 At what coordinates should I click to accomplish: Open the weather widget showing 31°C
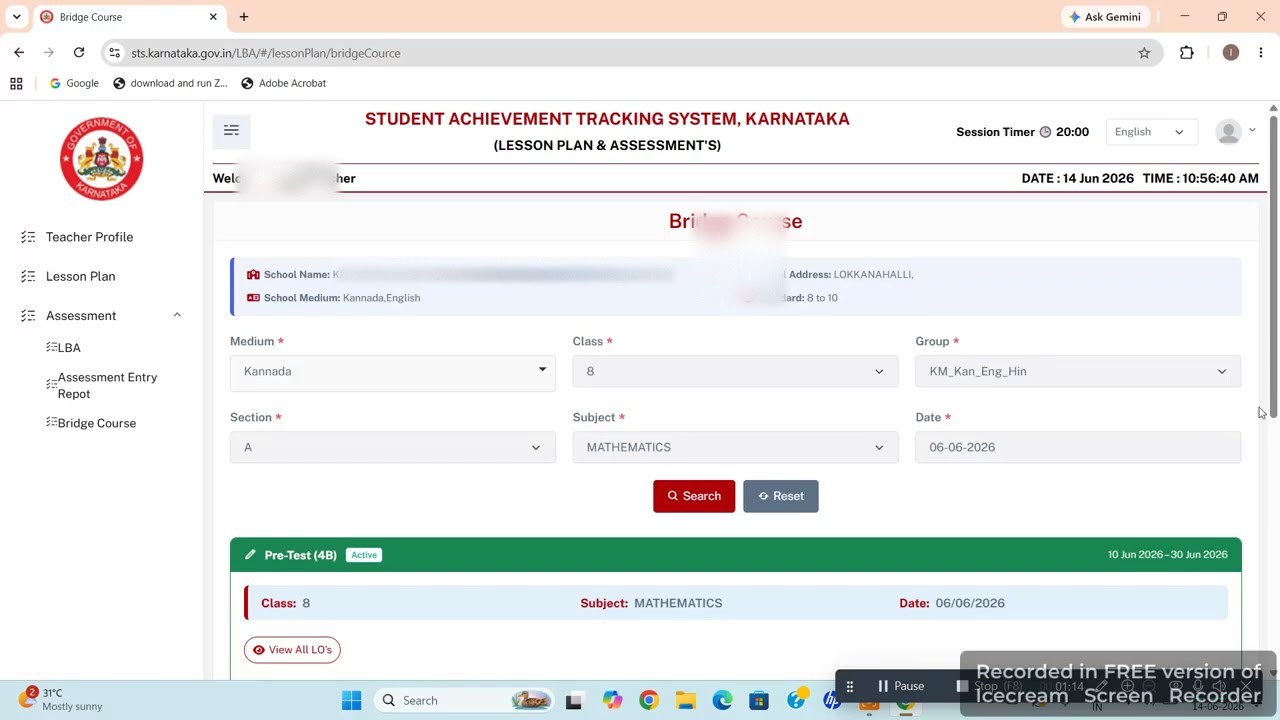coord(60,699)
